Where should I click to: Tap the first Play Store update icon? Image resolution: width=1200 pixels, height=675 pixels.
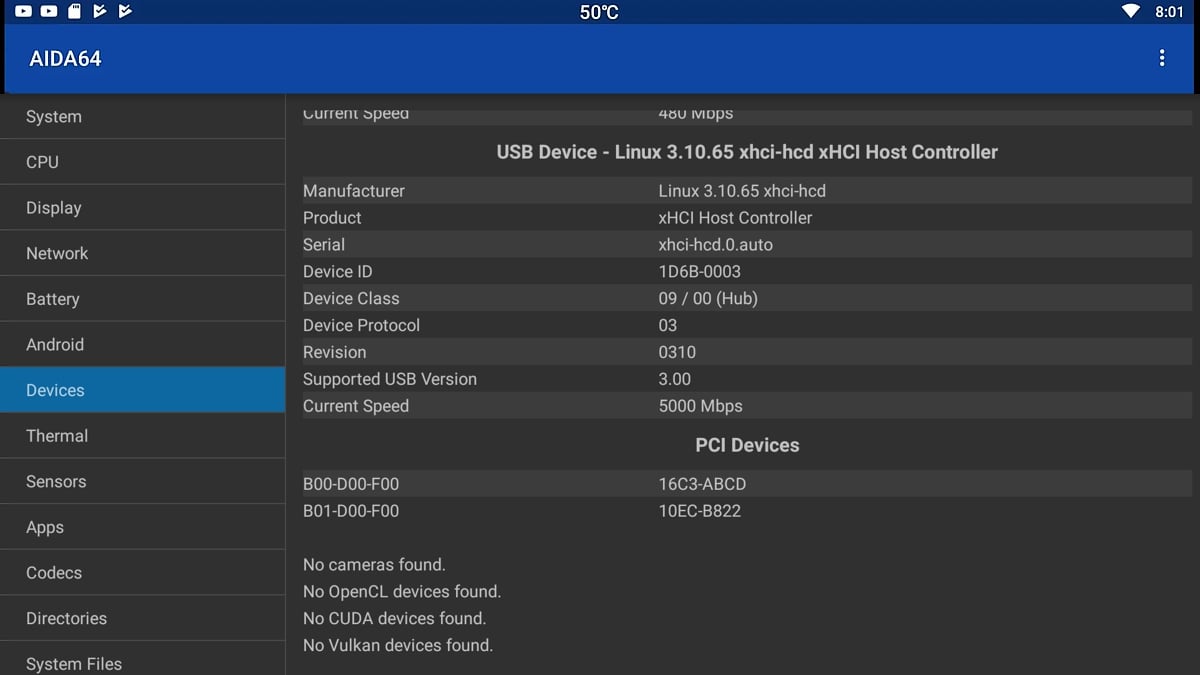pyautogui.click(x=99, y=12)
